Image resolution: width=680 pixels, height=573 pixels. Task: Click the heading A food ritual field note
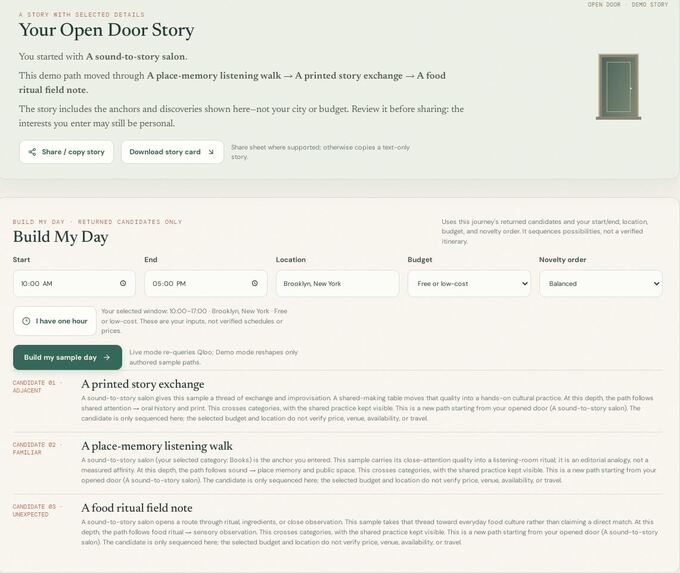tap(137, 508)
